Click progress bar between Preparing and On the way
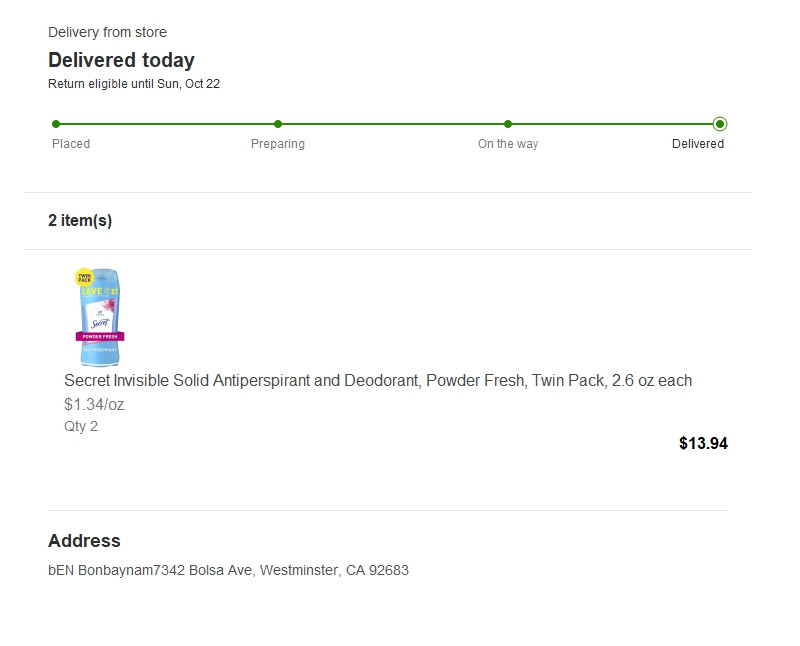800x646 pixels. coord(393,124)
